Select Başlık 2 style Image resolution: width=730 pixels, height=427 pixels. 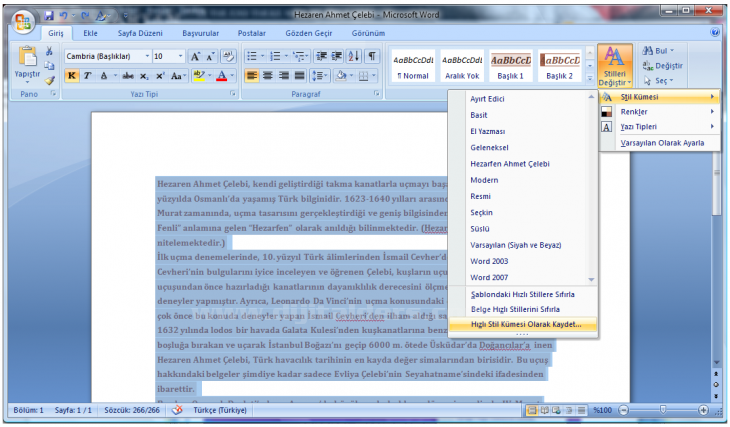(560, 67)
